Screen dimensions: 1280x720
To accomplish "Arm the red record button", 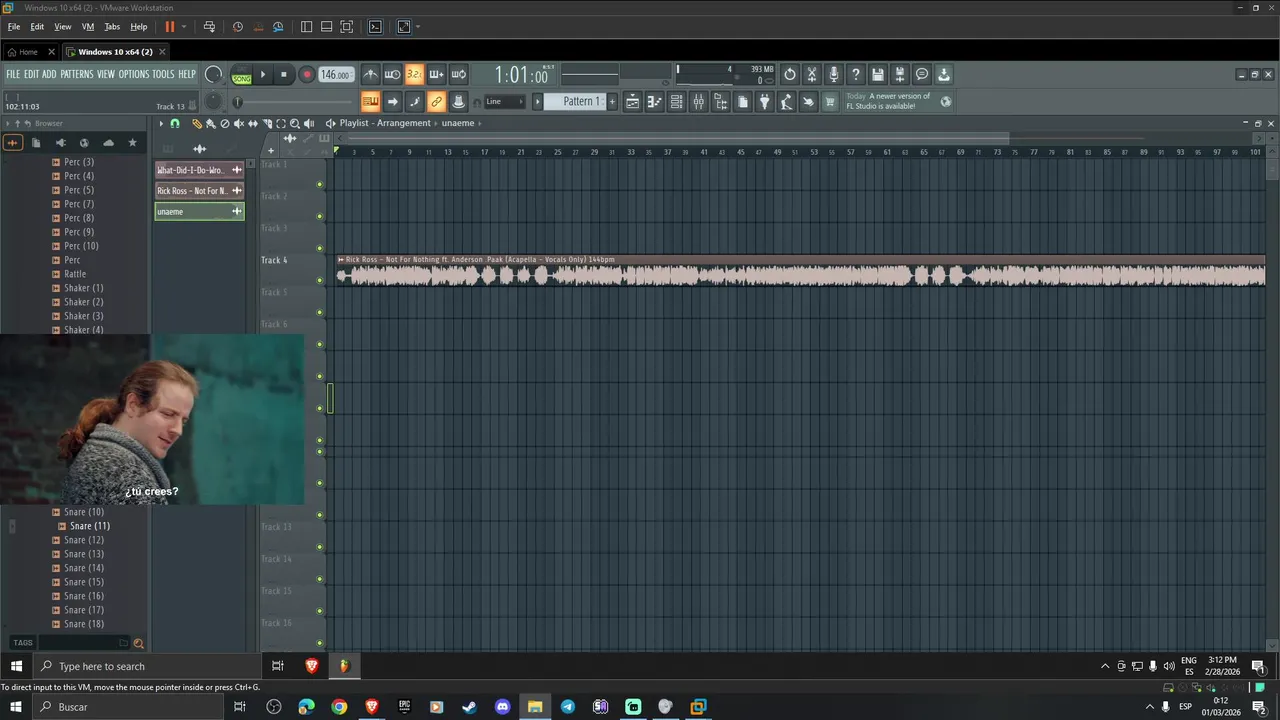I will (307, 75).
